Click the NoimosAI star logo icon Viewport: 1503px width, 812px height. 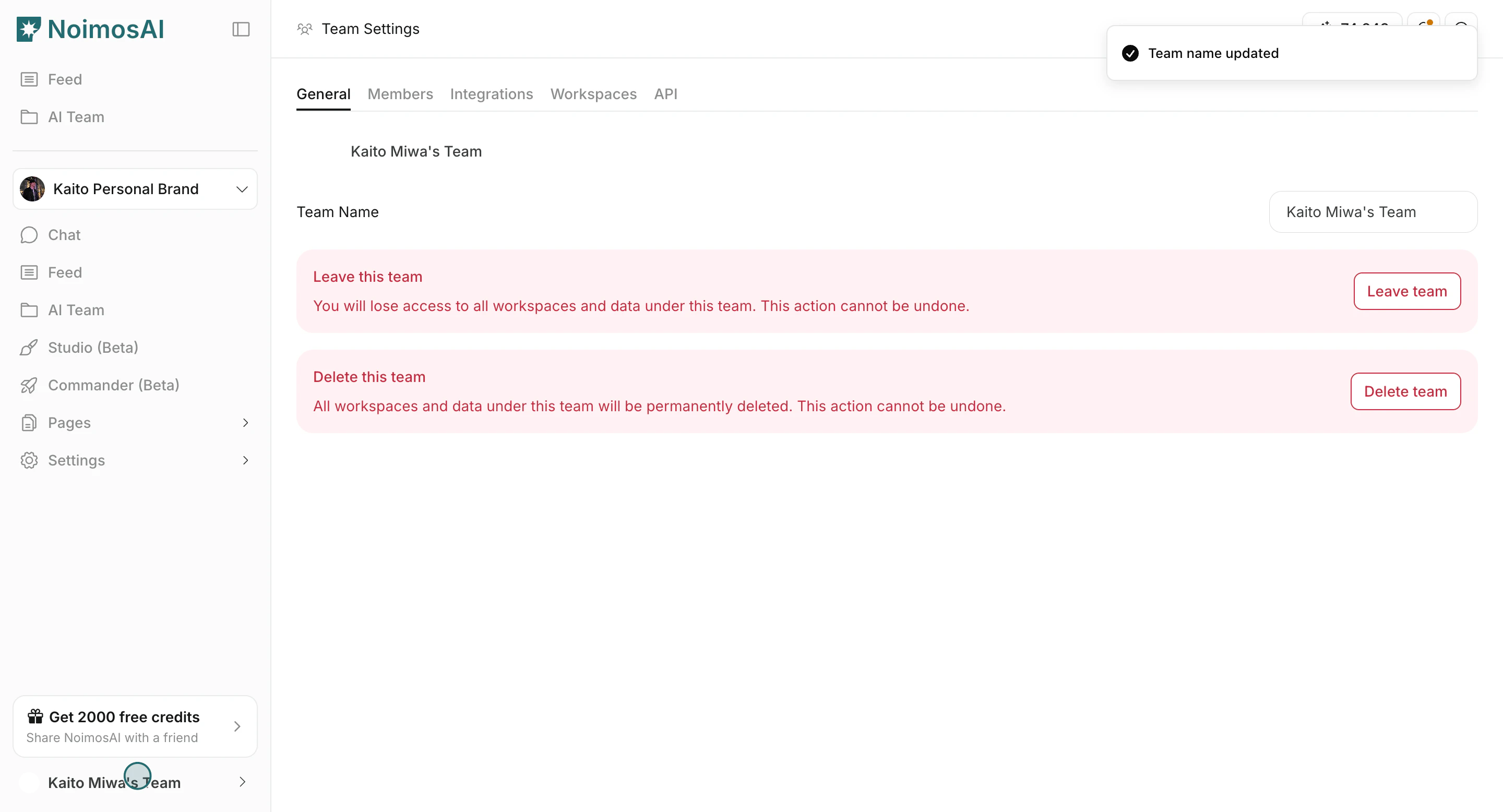(x=29, y=29)
